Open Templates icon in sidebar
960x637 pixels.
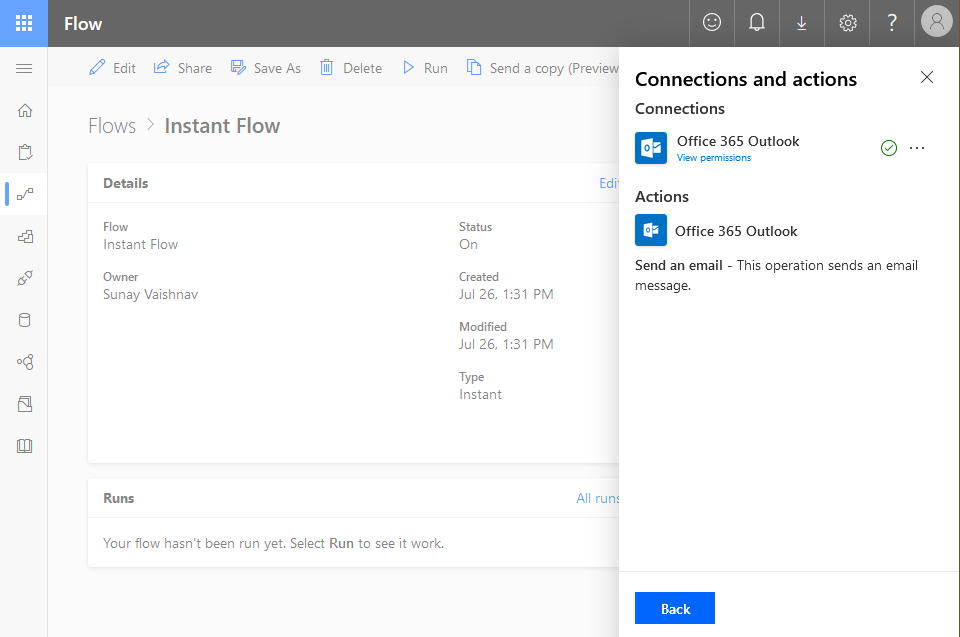coord(24,237)
